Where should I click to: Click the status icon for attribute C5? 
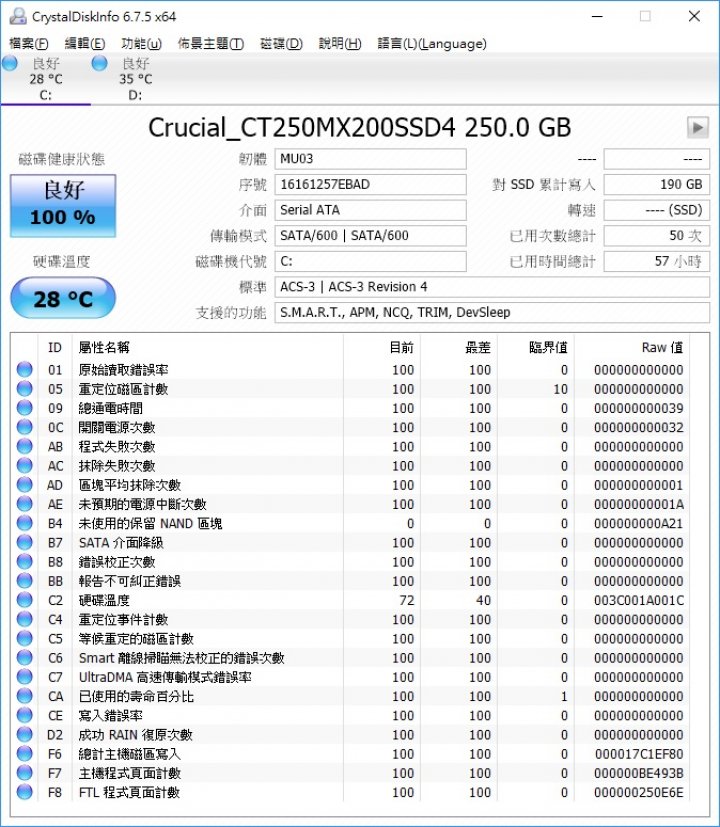point(25,638)
